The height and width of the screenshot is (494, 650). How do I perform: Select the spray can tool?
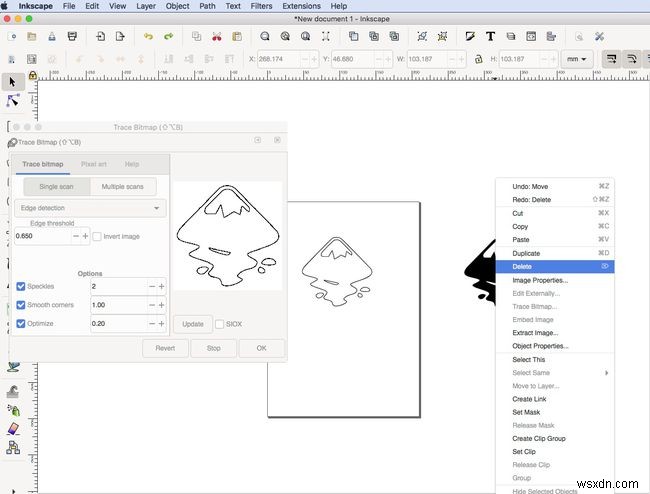point(13,410)
